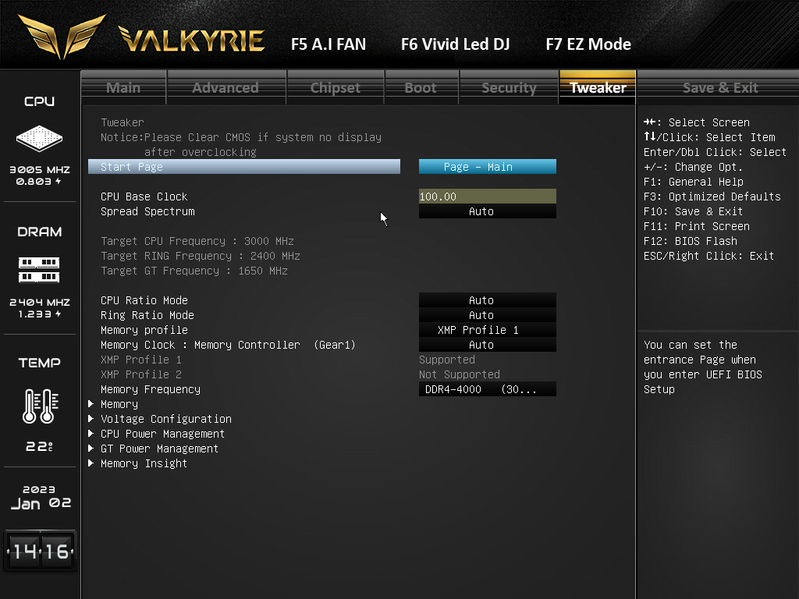Open the Chipset tab
Image resolution: width=799 pixels, height=599 pixels.
coord(335,88)
